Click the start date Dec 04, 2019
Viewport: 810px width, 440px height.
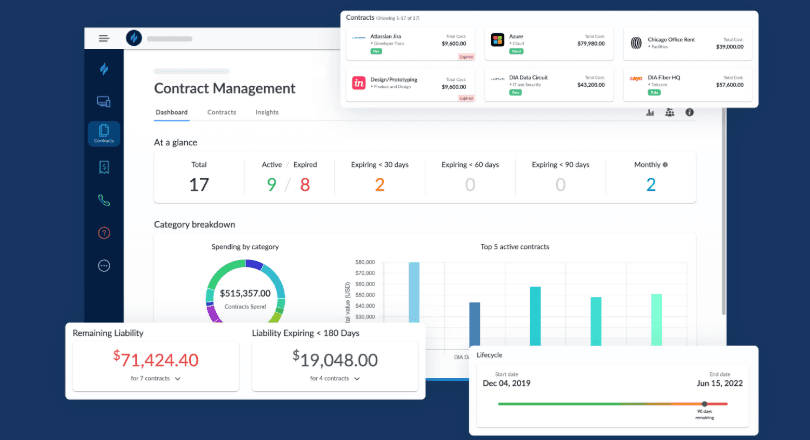pos(506,383)
